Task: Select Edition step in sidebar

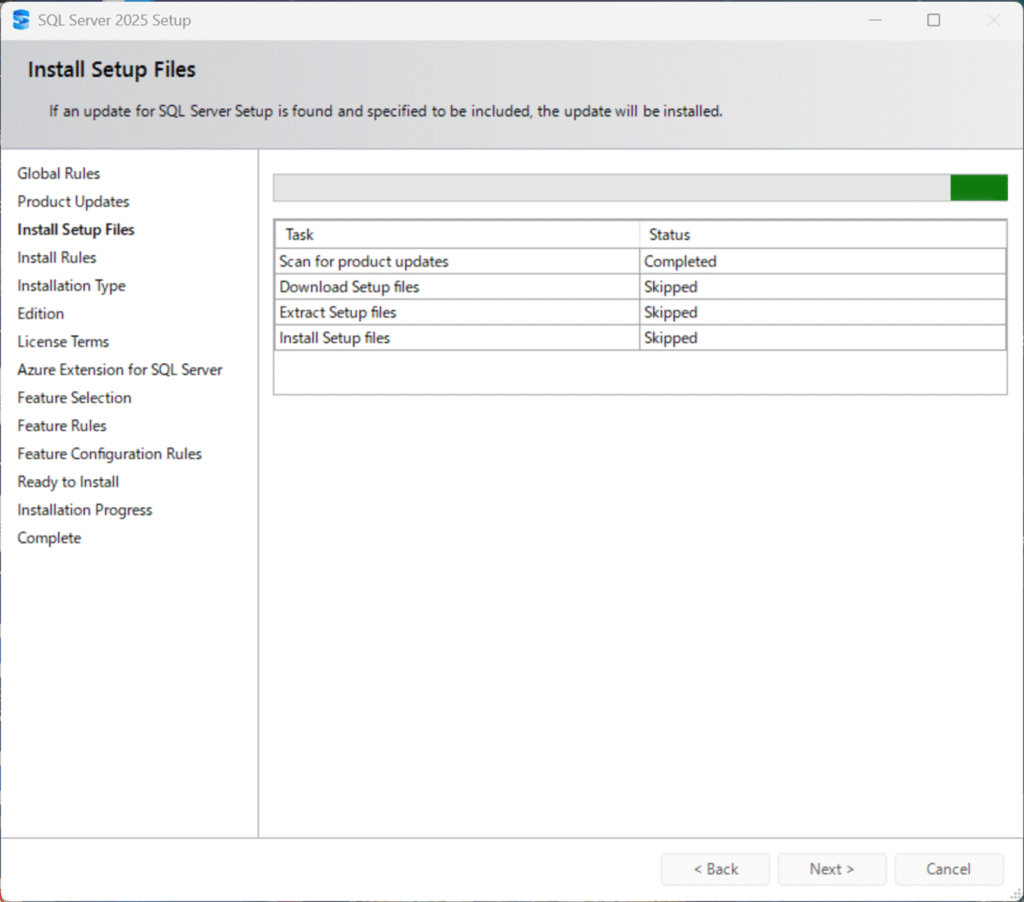Action: tap(40, 314)
